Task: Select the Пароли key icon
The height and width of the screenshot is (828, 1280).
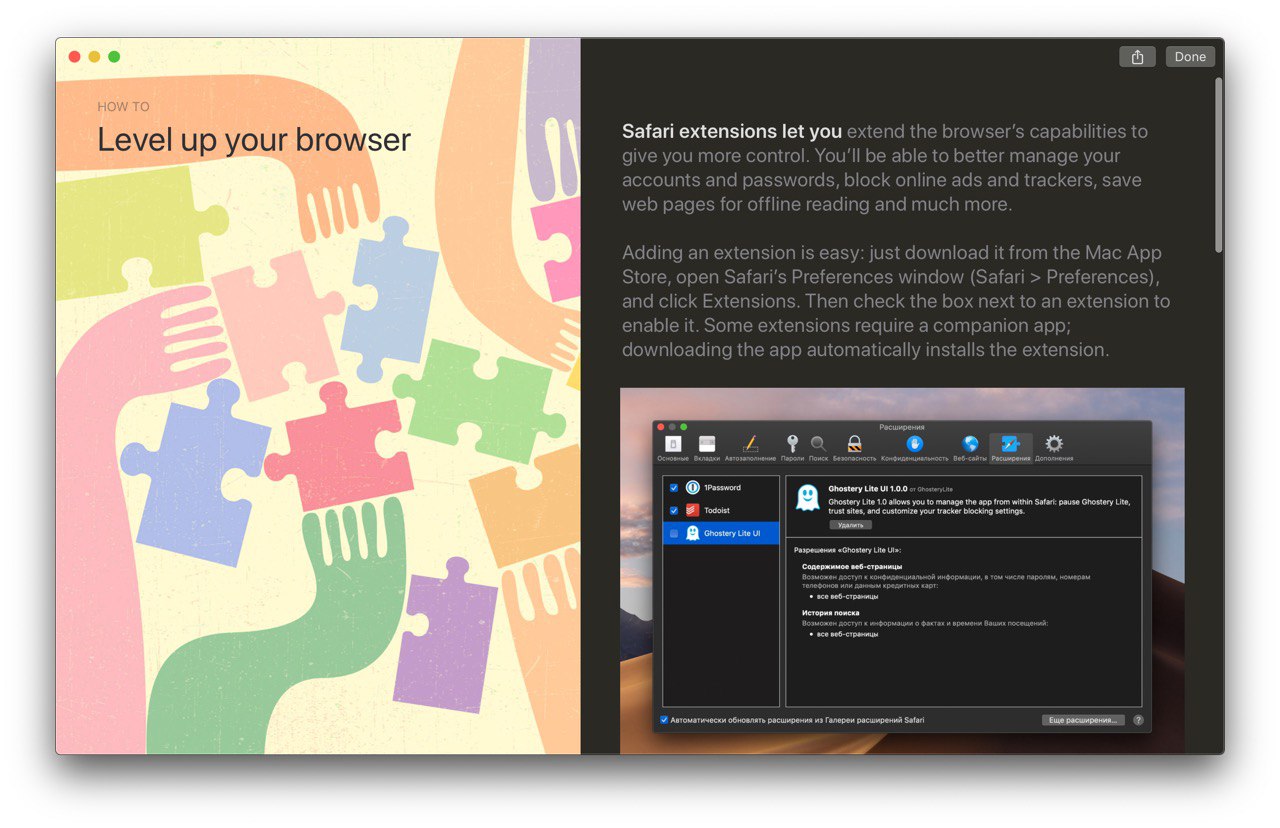Action: coord(792,443)
